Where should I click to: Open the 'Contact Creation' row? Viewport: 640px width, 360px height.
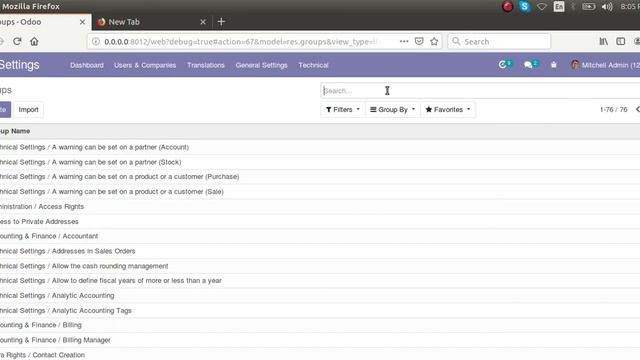[320, 354]
